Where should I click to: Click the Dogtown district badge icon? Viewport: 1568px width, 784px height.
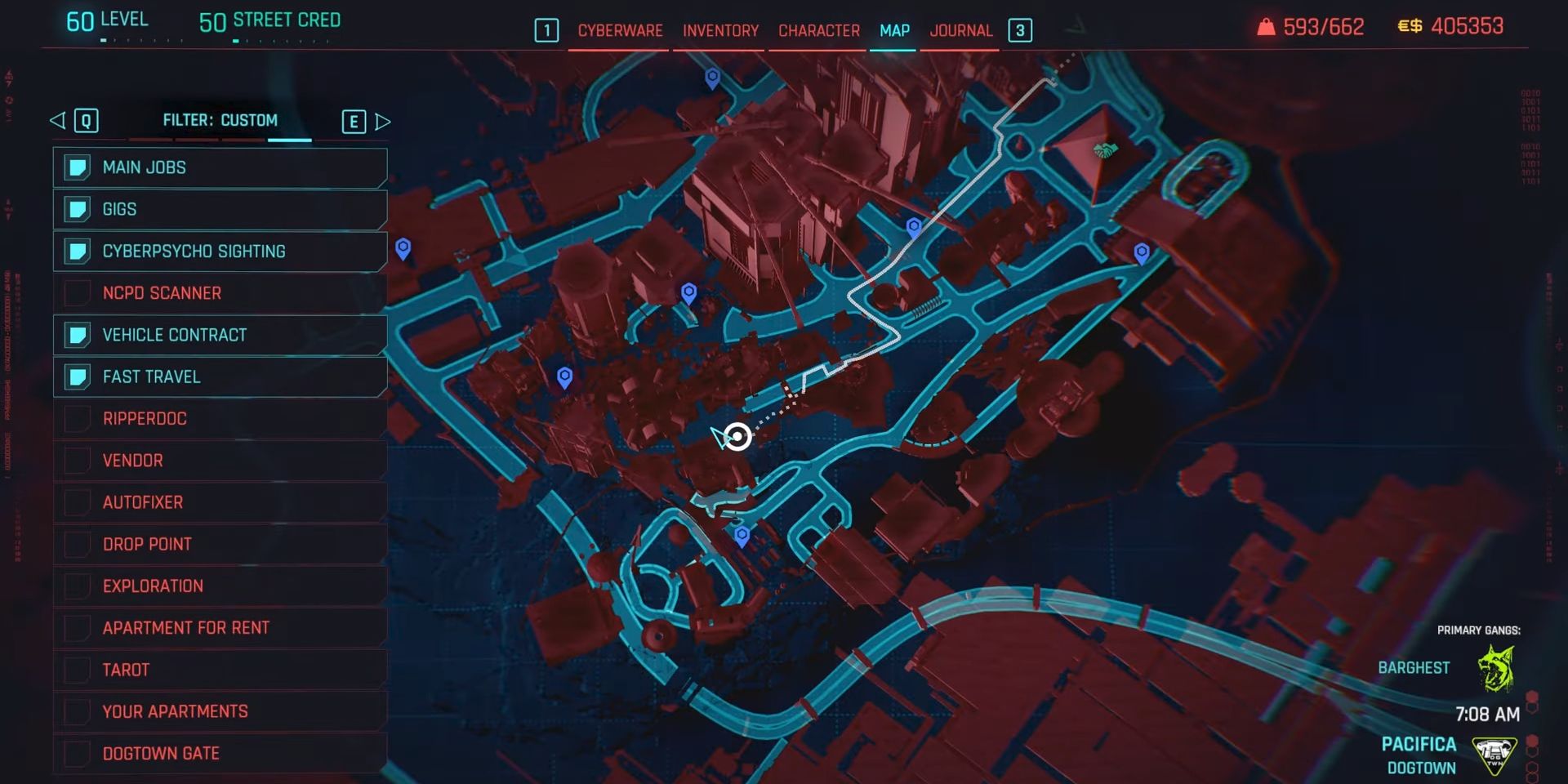[1494, 756]
